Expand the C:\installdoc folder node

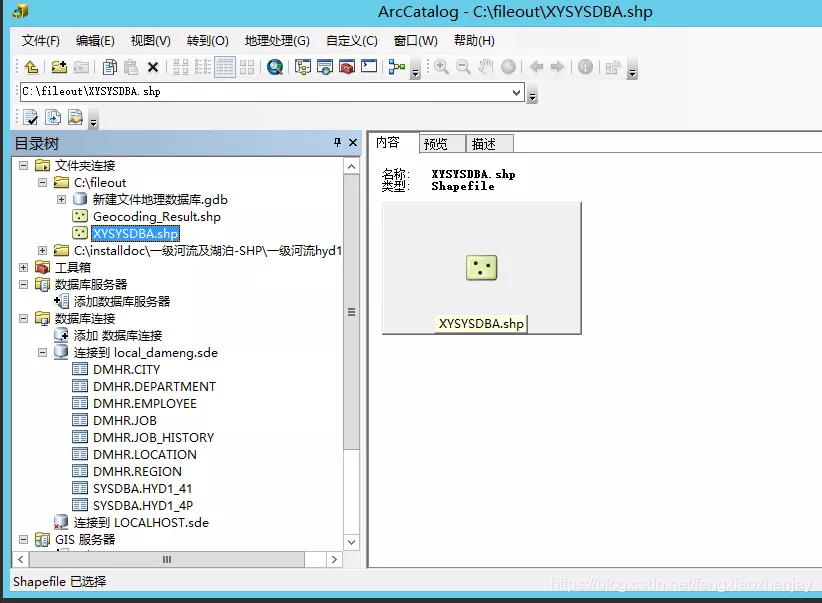pyautogui.click(x=42, y=251)
